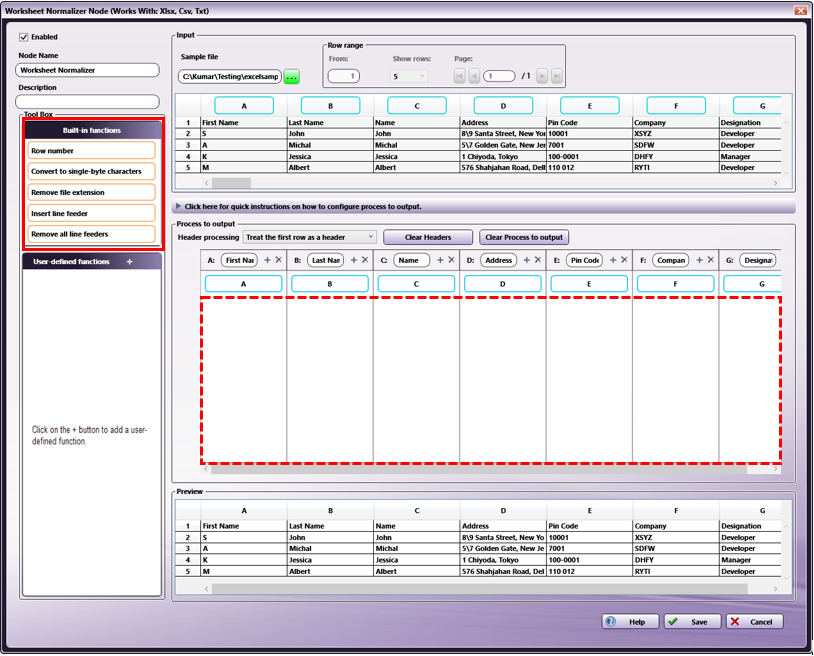Remove Company header column with X
814x656 pixels.
pyautogui.click(x=711, y=260)
